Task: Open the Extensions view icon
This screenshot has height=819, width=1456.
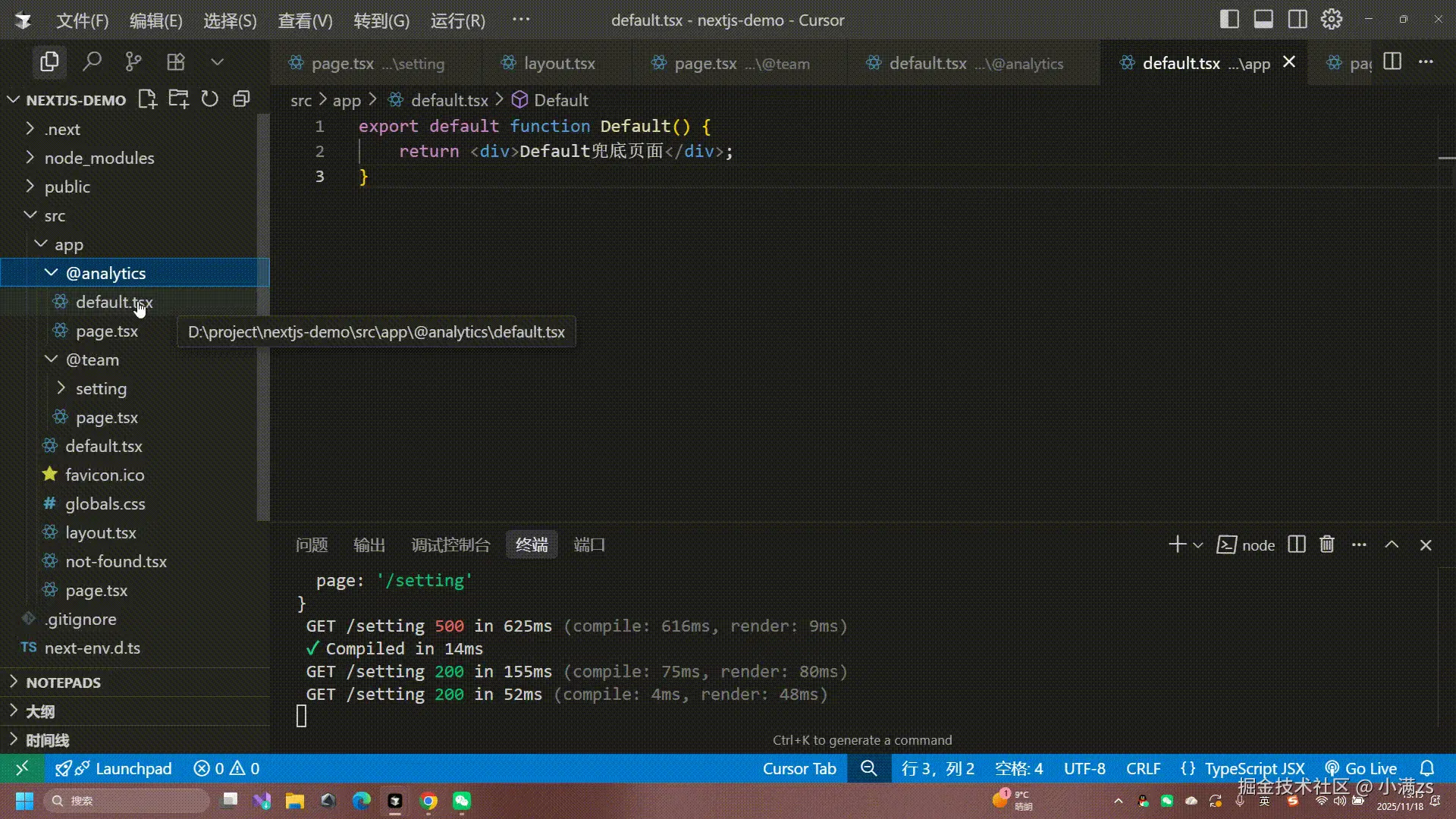Action: (x=176, y=61)
